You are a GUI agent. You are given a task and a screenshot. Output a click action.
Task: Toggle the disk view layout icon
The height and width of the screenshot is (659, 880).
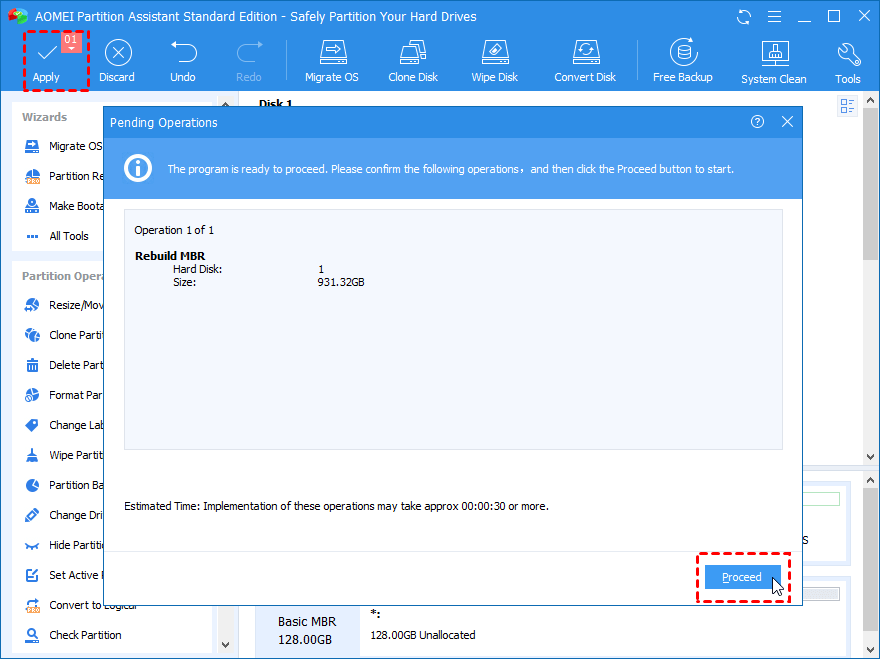pyautogui.click(x=848, y=106)
